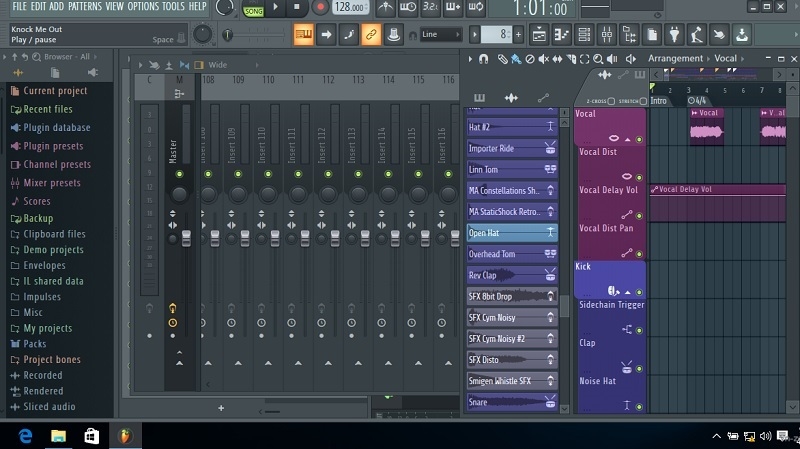Click the Countdown before recording icon
800x449 pixels.
[430, 7]
